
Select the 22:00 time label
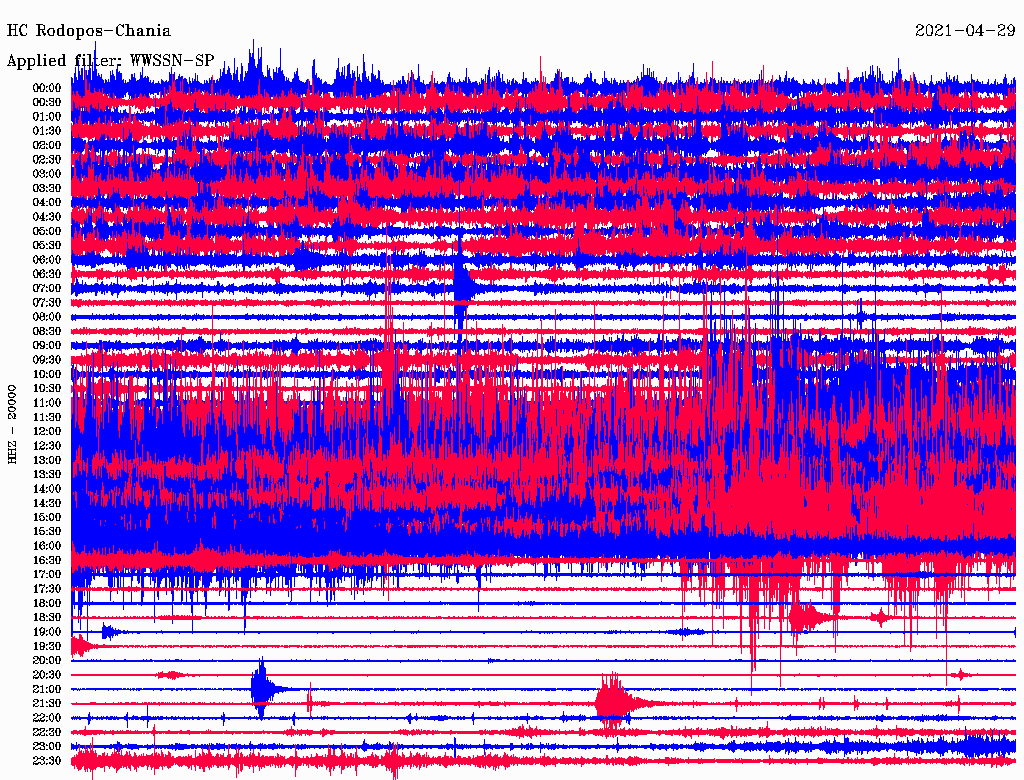click(47, 718)
